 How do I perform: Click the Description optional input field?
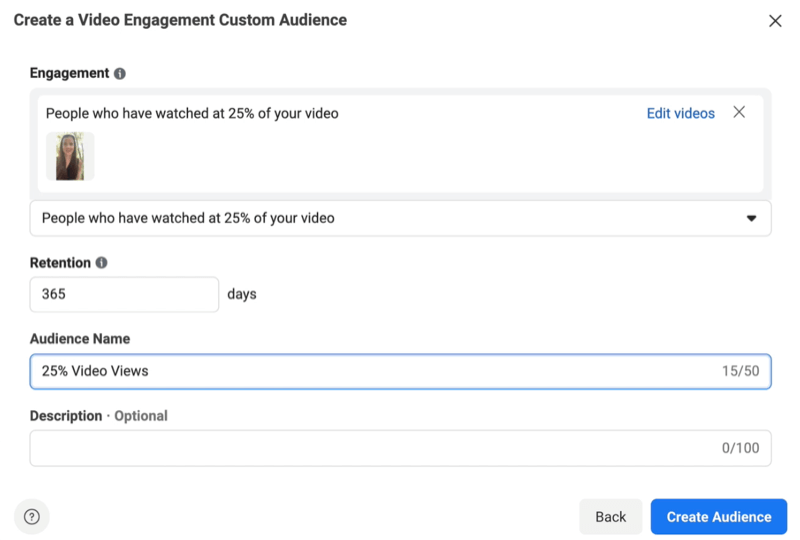pyautogui.click(x=401, y=448)
